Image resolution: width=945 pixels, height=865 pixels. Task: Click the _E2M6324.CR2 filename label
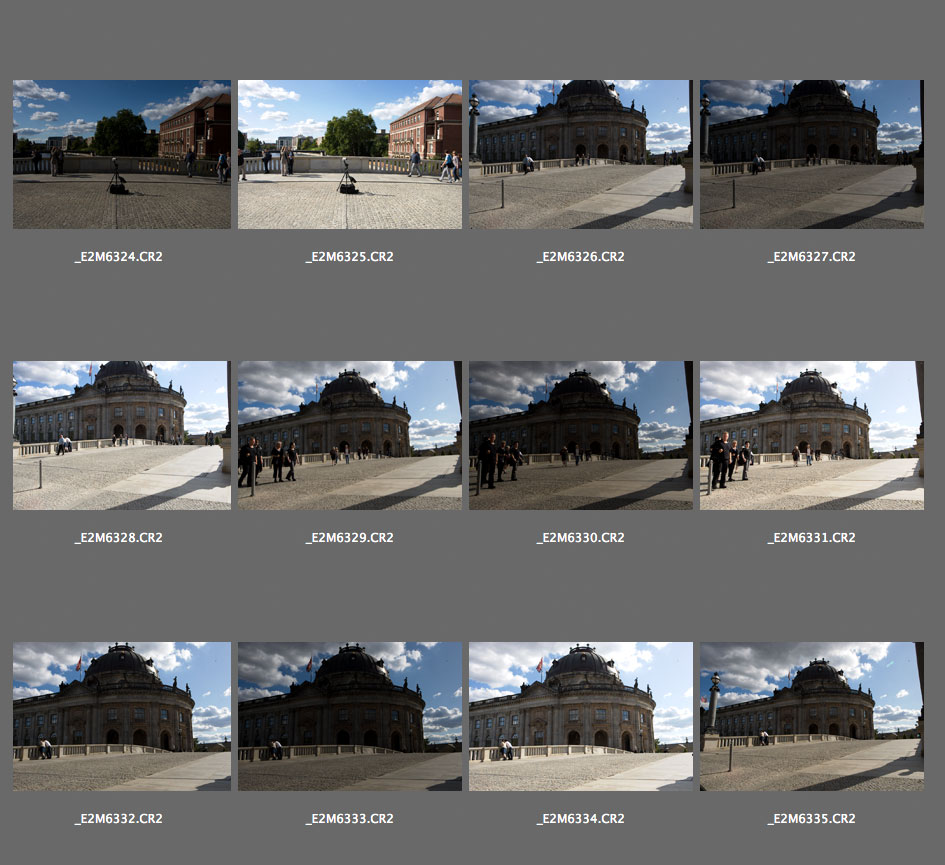click(x=119, y=257)
